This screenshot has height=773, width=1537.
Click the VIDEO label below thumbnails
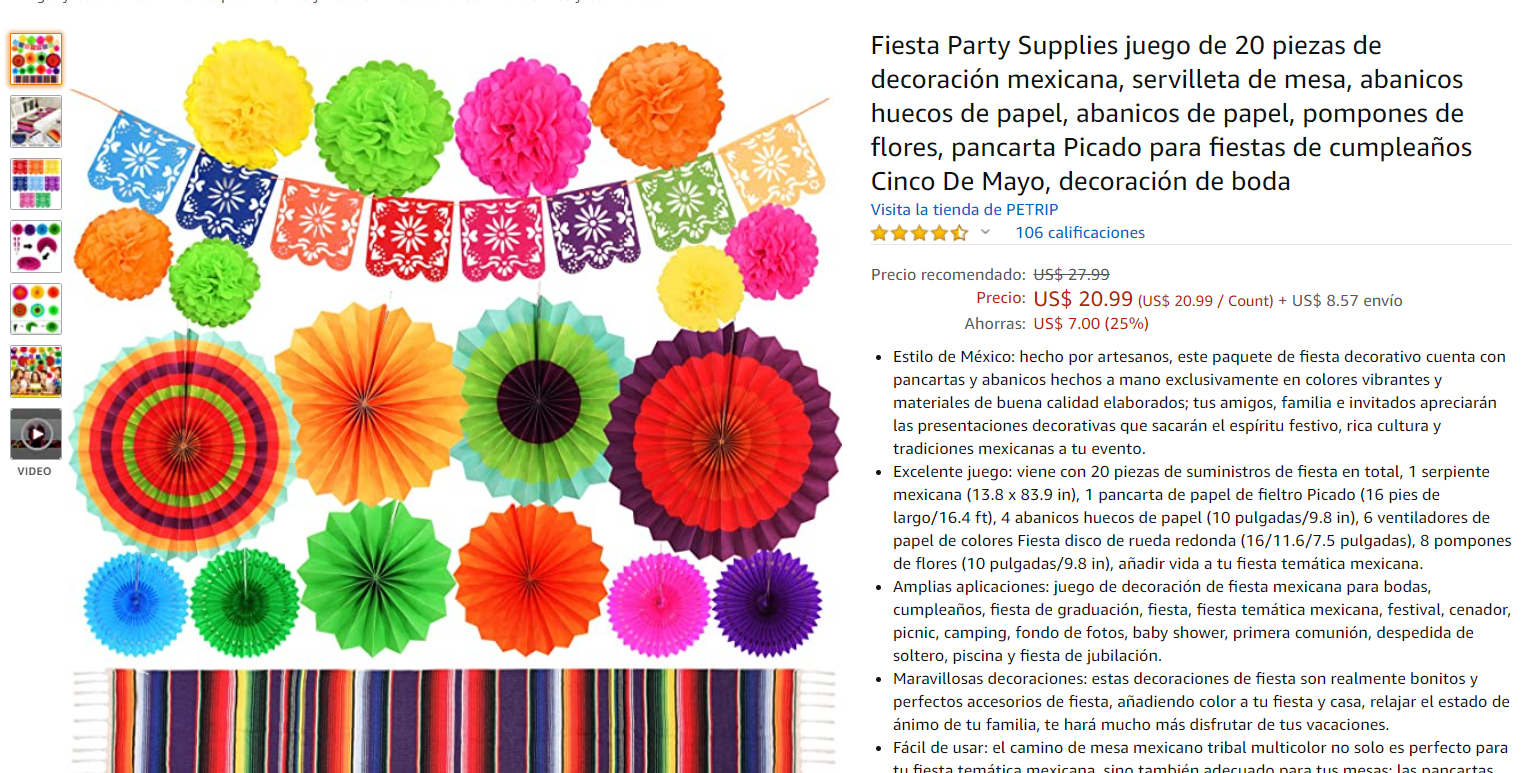tap(35, 471)
